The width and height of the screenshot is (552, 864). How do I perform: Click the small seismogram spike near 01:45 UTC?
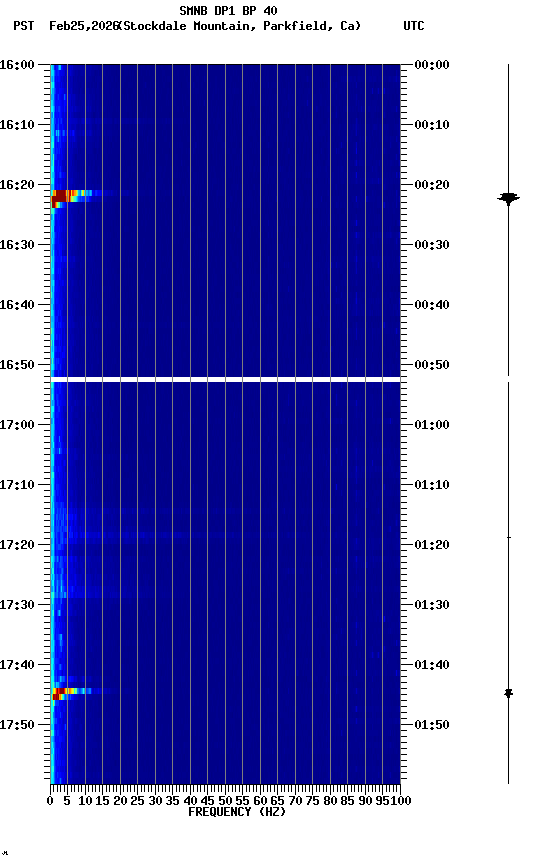click(x=508, y=693)
